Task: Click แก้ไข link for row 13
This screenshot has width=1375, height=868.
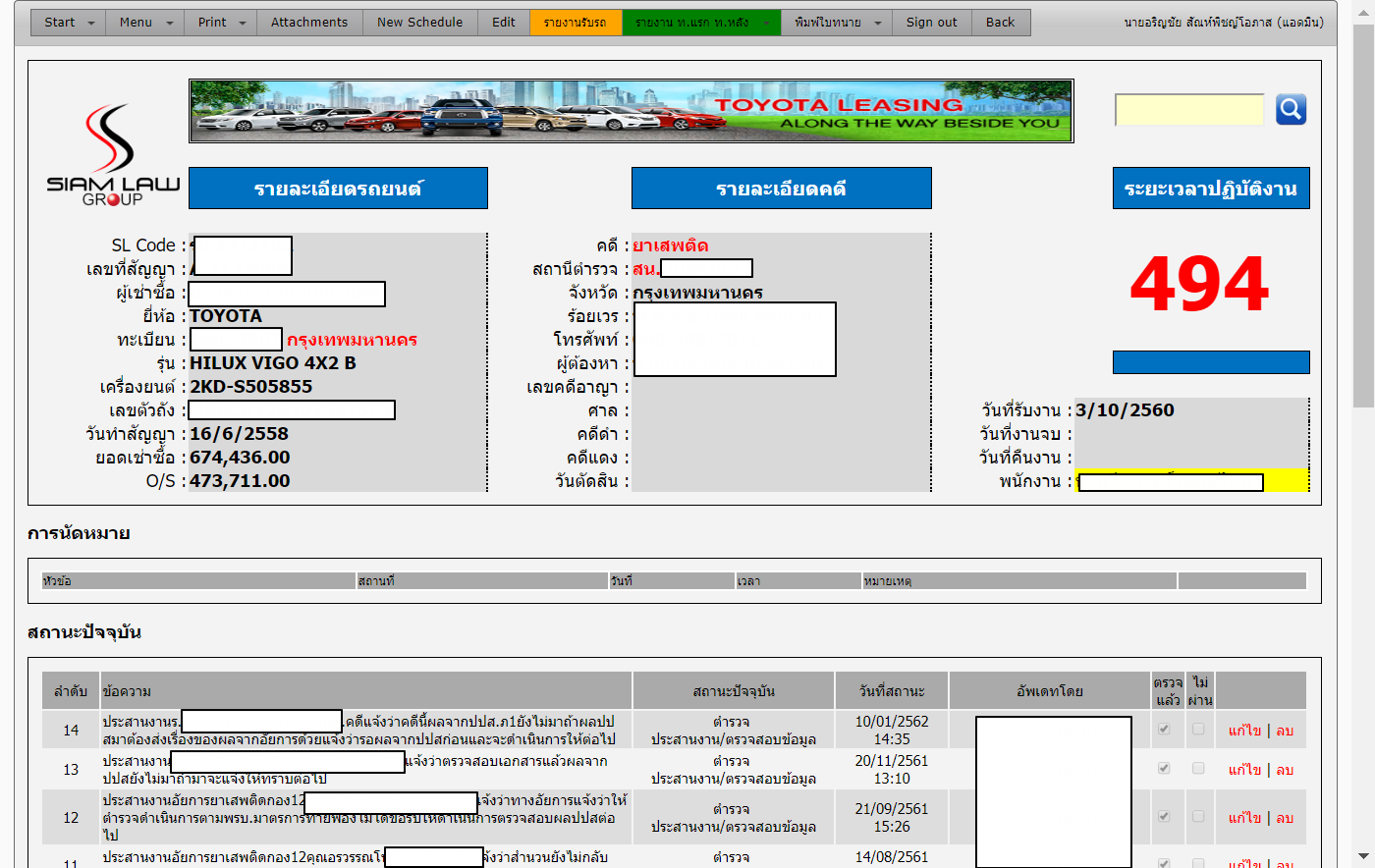Action: click(x=1244, y=770)
